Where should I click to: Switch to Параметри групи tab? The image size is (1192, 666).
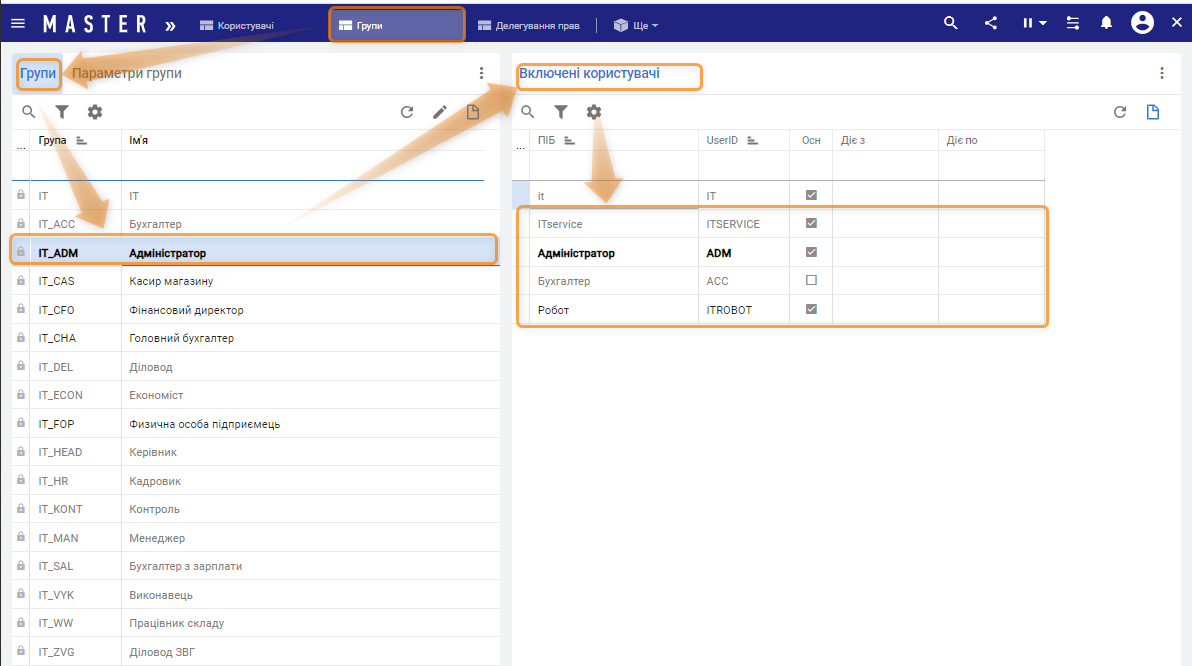127,73
